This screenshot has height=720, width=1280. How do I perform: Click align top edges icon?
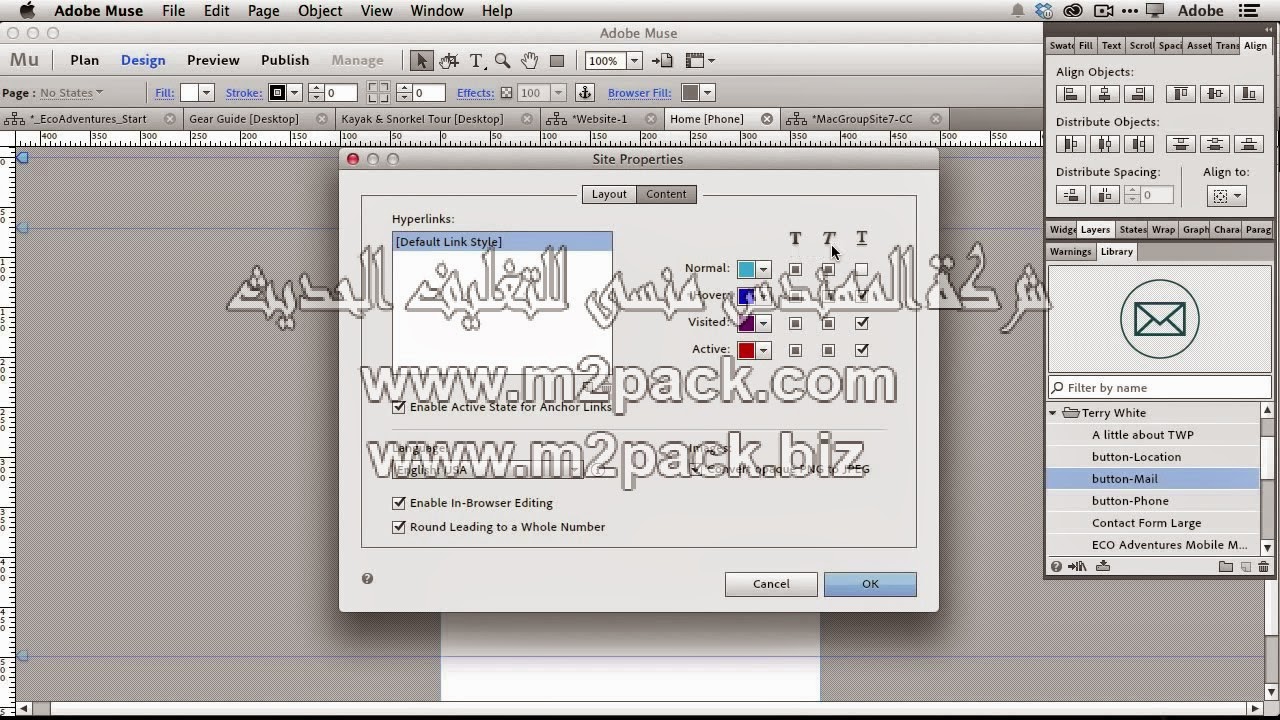[x=1180, y=94]
